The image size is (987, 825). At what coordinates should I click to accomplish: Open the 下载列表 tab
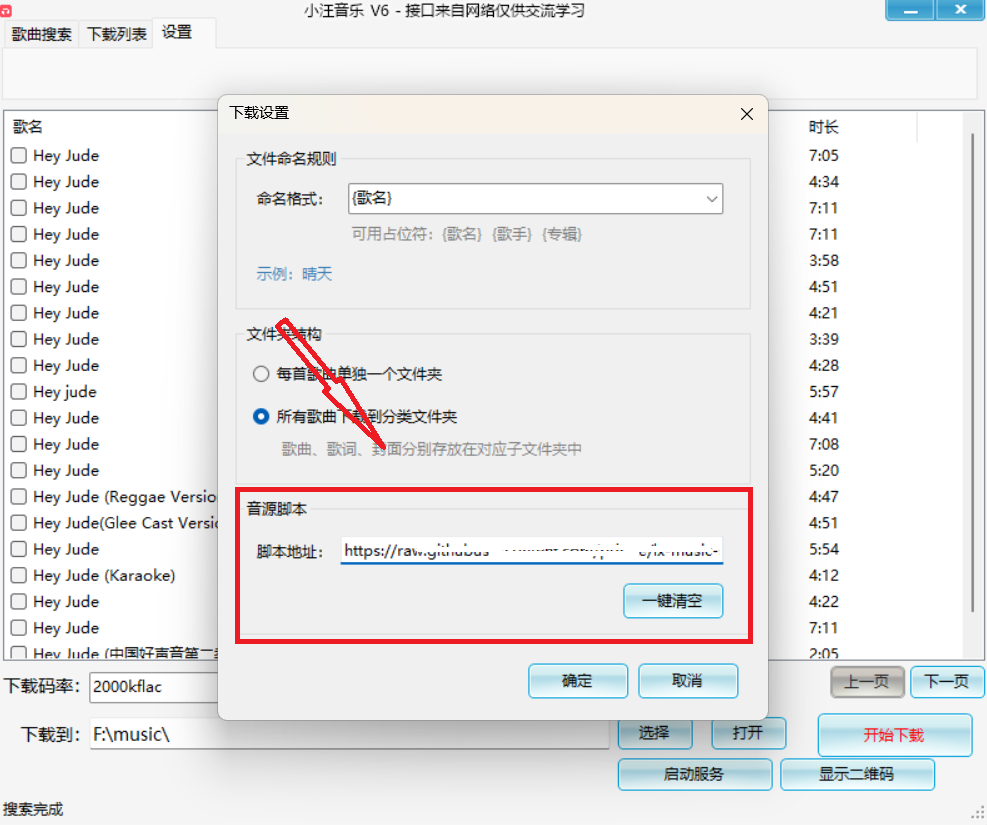[116, 34]
